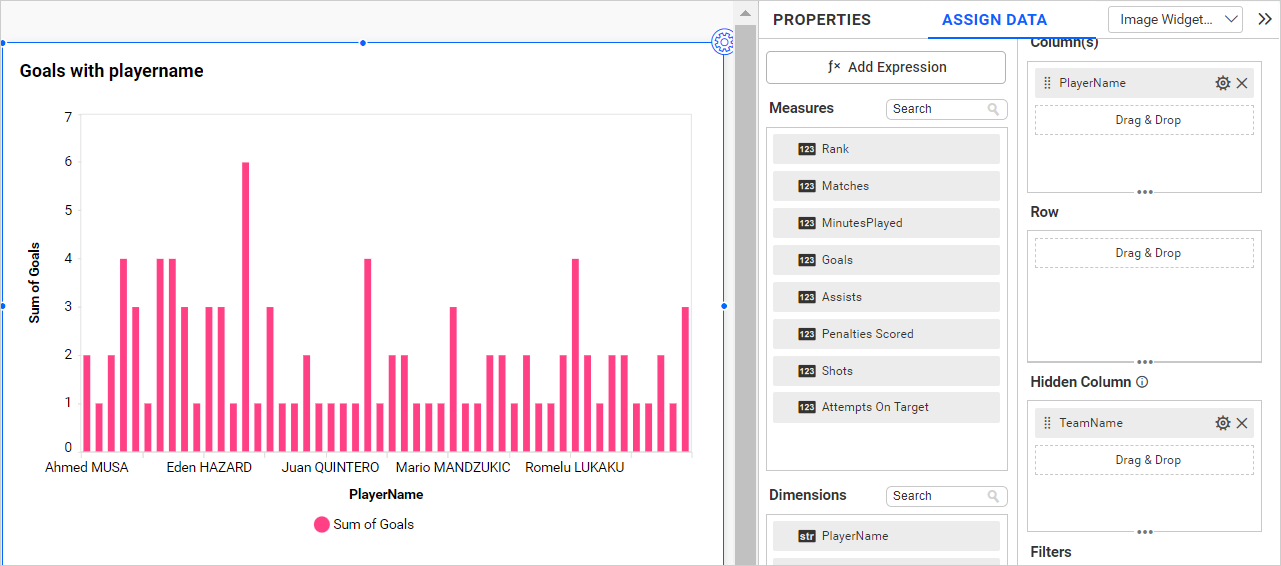
Task: Remove TeamName from Hidden Column
Action: click(1242, 423)
